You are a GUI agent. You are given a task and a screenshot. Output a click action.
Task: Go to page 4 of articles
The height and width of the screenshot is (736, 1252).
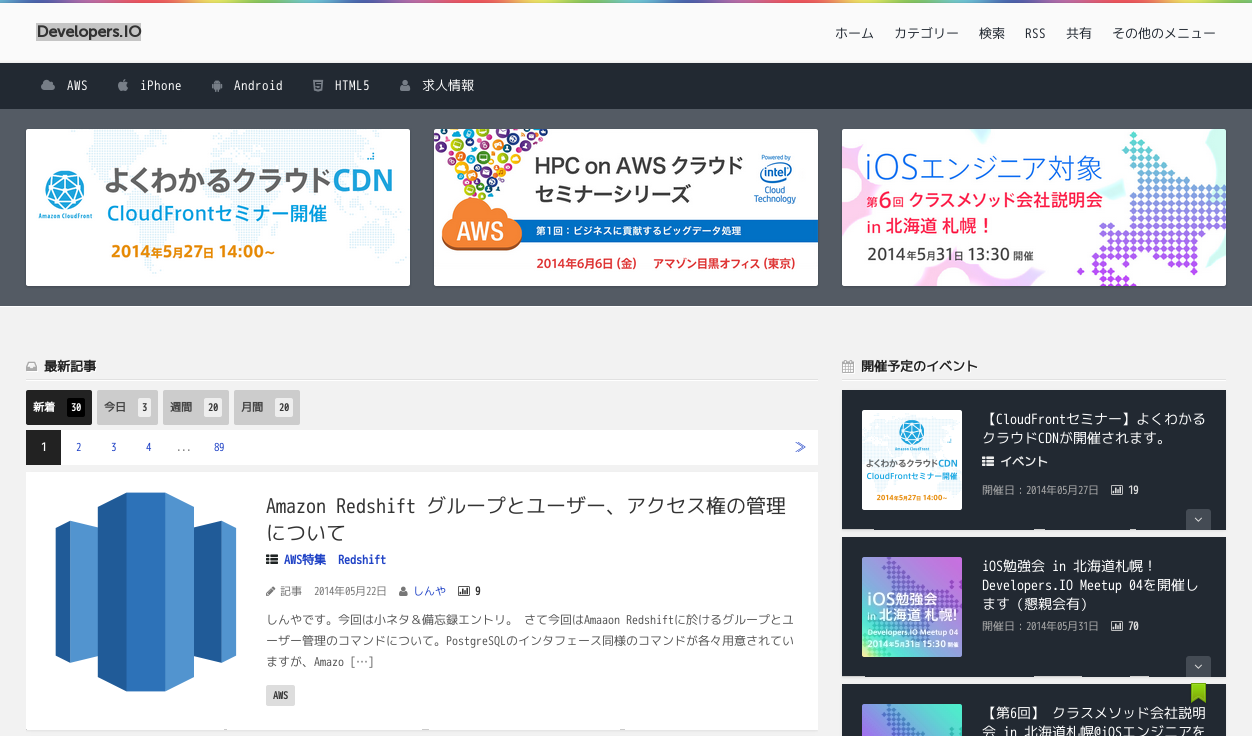tap(148, 447)
